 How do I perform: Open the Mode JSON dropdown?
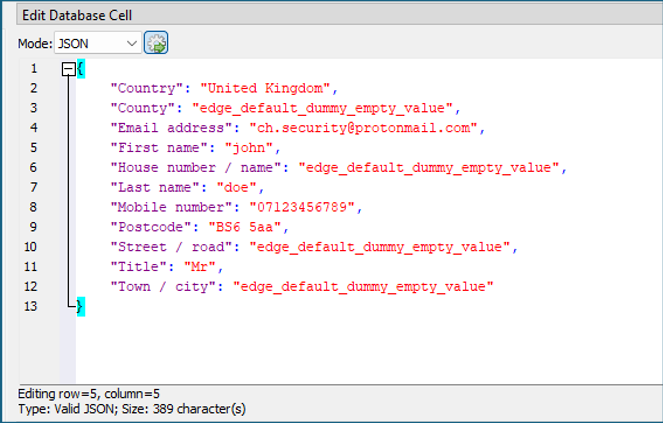coord(98,43)
